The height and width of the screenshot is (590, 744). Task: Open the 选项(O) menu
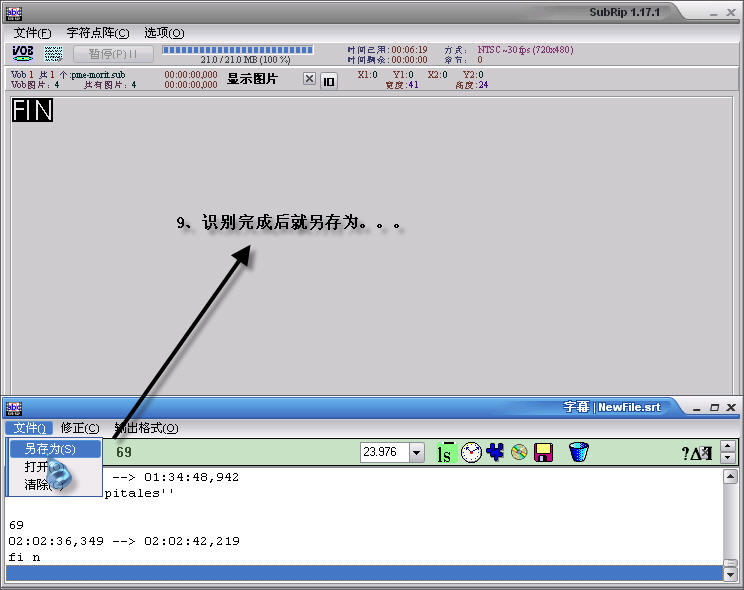[x=164, y=33]
